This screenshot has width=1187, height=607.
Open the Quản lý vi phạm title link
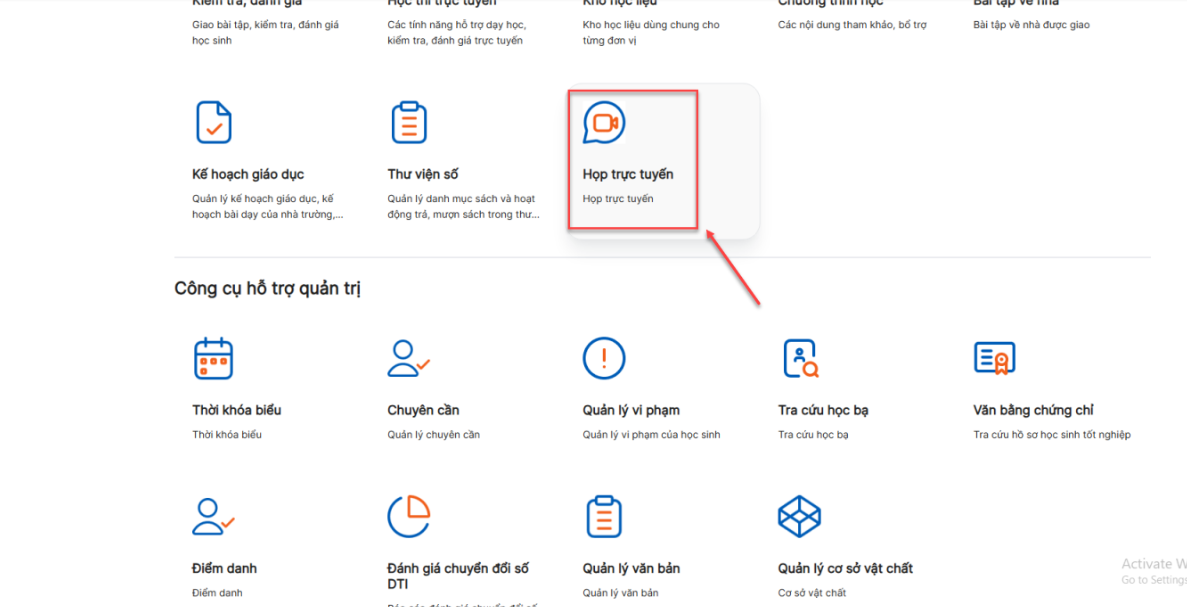click(631, 410)
